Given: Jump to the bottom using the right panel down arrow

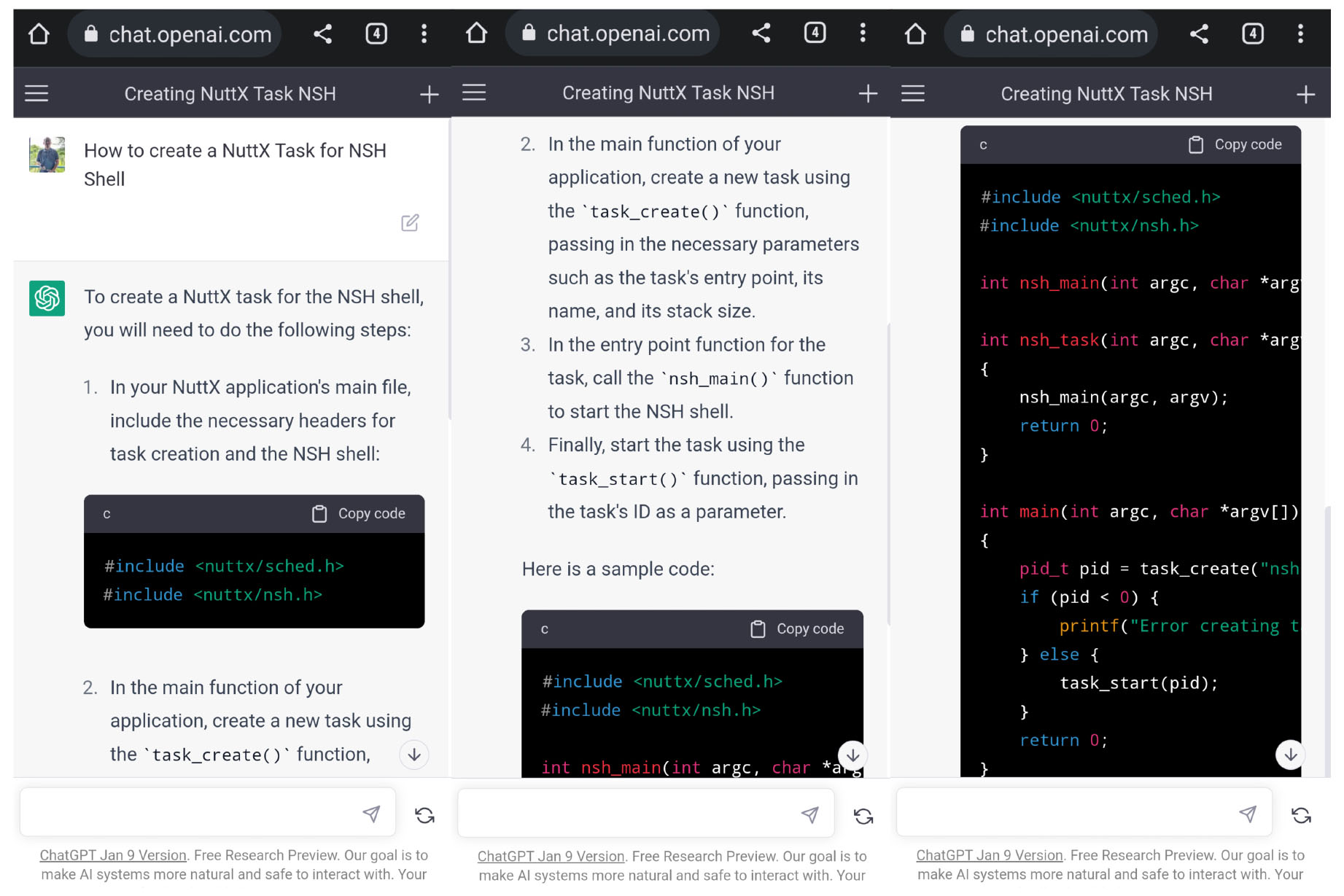Looking at the screenshot, I should (x=1291, y=755).
